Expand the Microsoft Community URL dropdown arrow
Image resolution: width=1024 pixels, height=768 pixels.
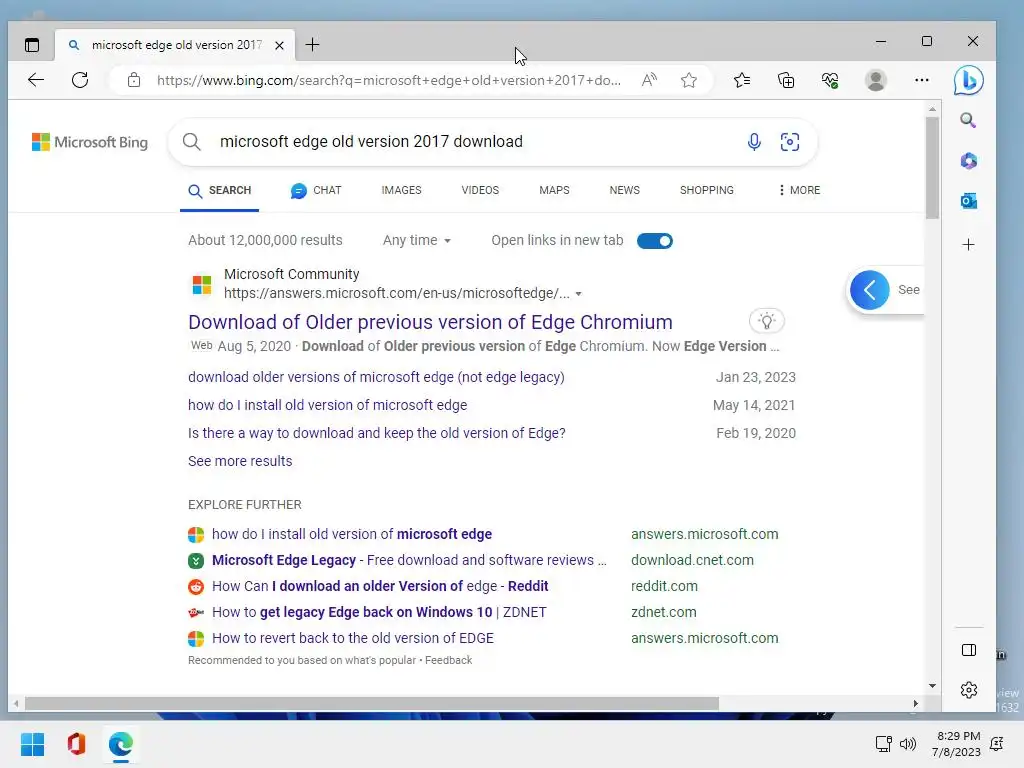[x=578, y=294]
